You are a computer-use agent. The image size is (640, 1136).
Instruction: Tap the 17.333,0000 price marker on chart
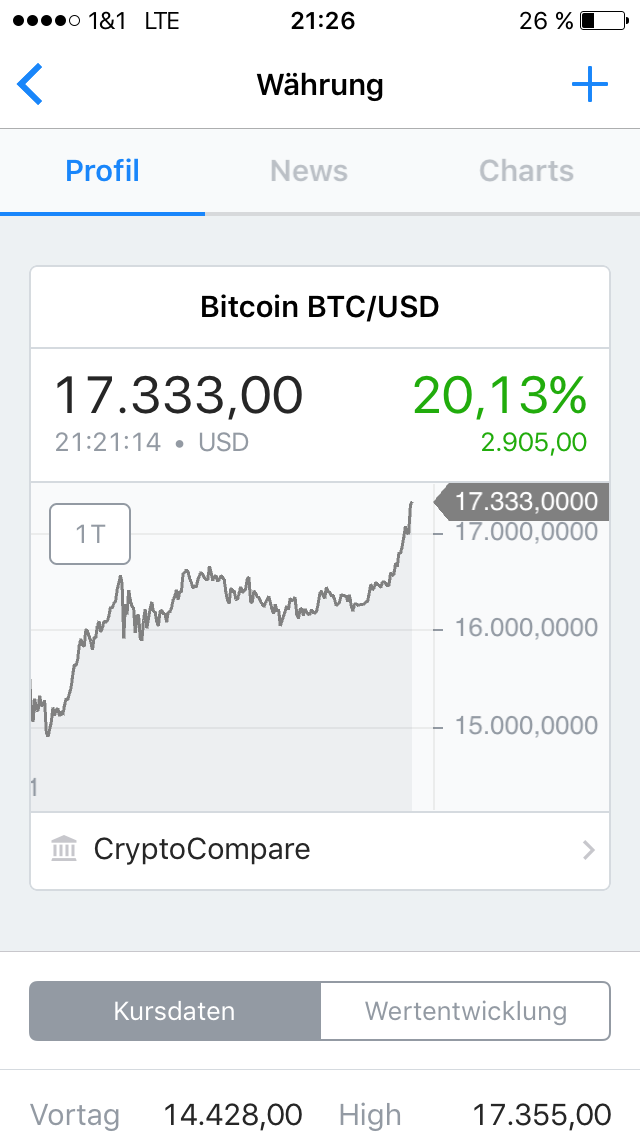coord(522,501)
